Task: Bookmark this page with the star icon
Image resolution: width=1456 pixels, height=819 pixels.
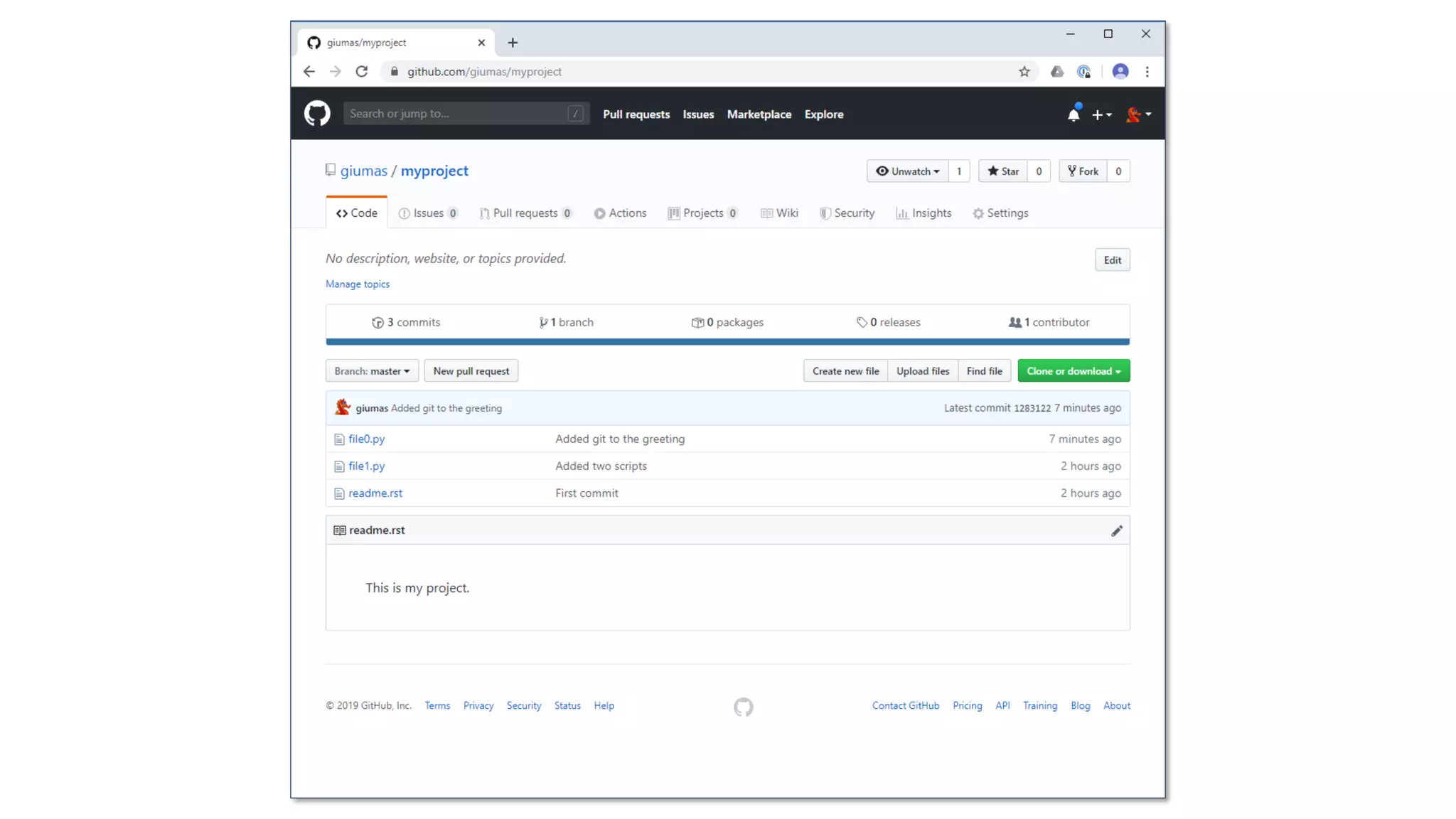Action: 1024,72
